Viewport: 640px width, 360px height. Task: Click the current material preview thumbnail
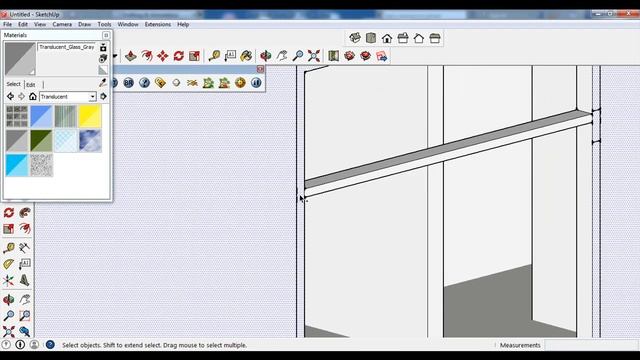pos(20,59)
